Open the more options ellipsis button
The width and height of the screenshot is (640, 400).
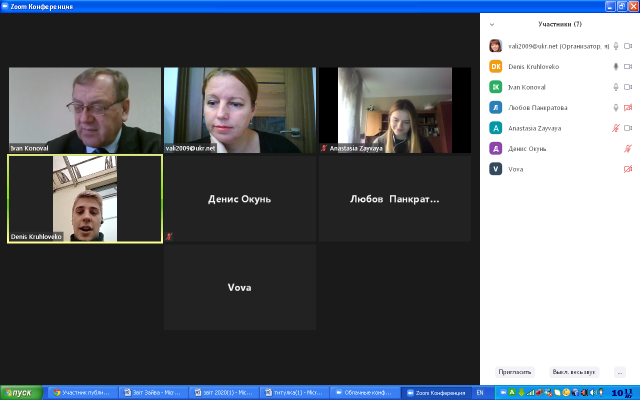click(620, 372)
